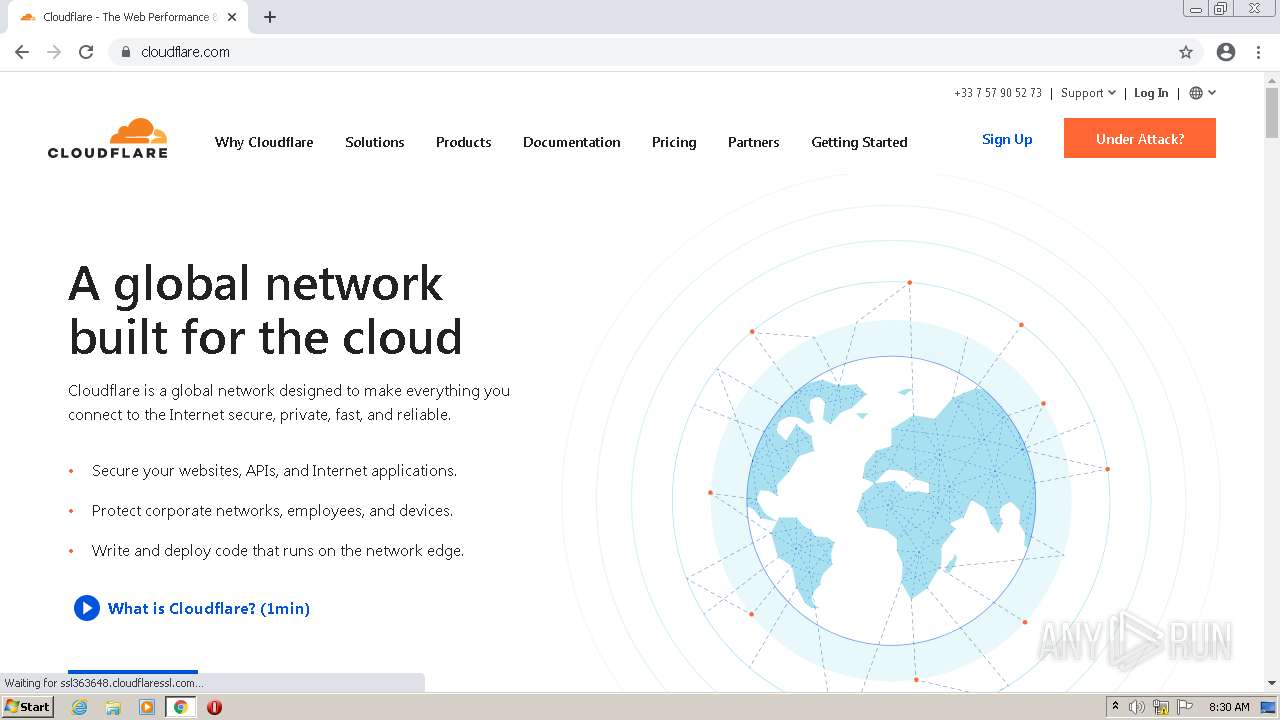Click text 'Write and deploy code that runs on the network edge.'
Image resolution: width=1280 pixels, height=720 pixels.
(278, 550)
